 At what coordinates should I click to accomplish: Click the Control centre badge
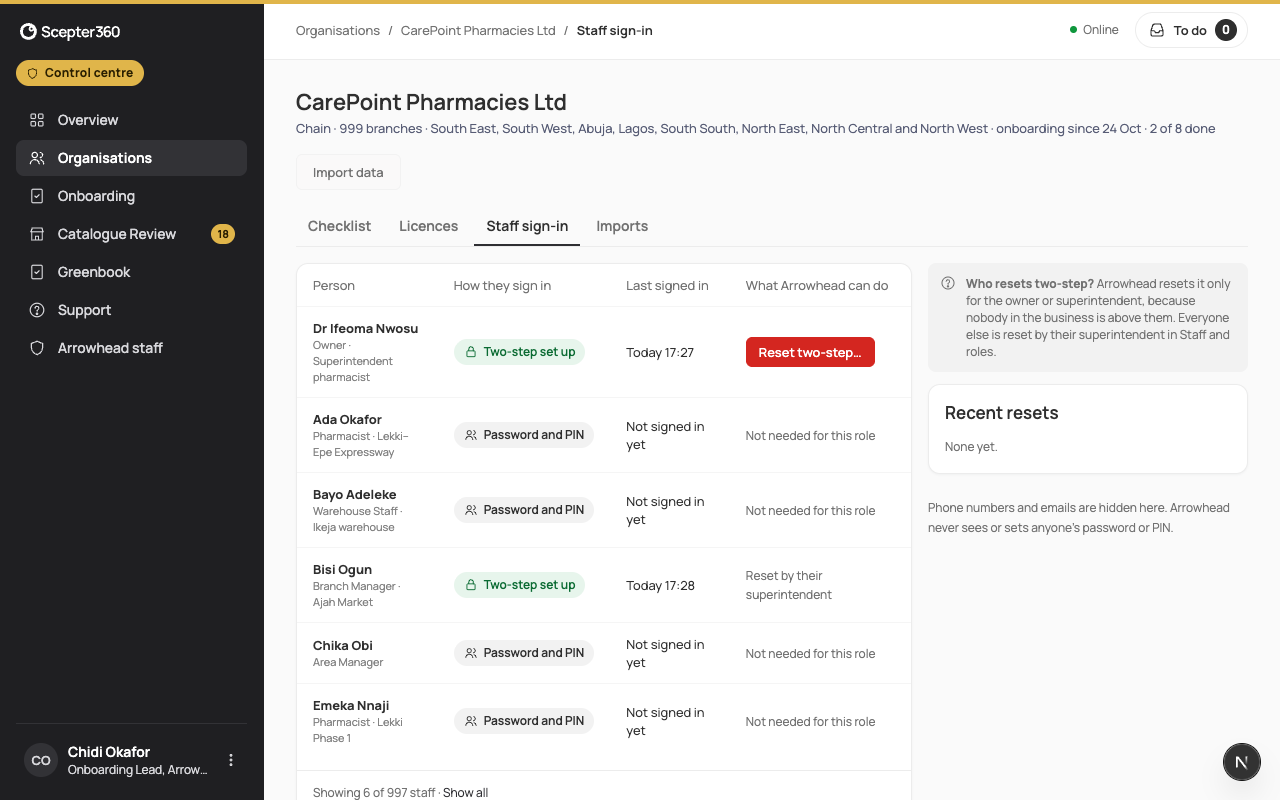coord(80,73)
